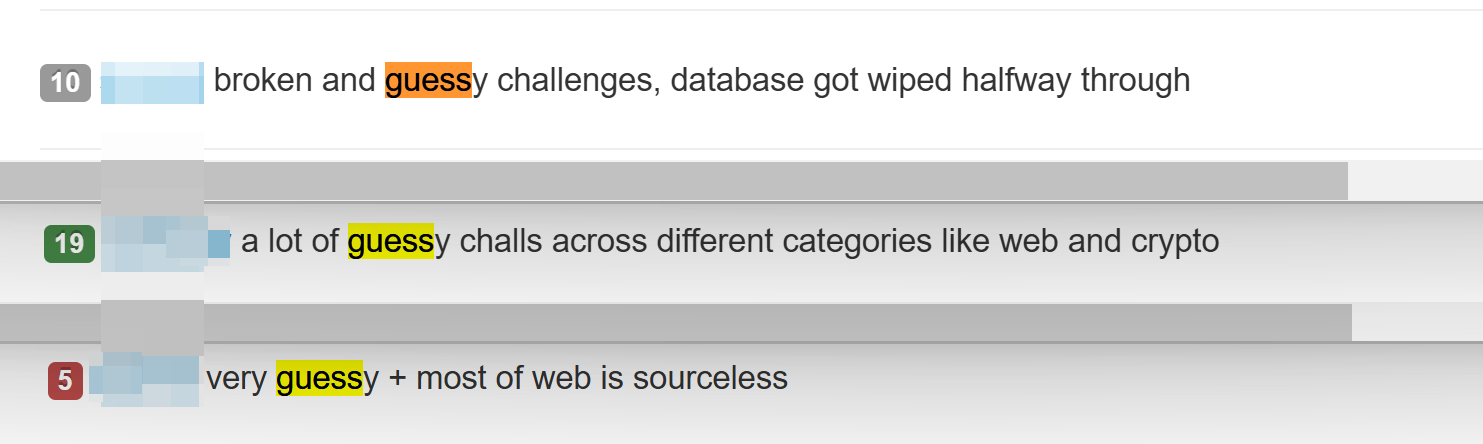Open the blurred username beside the 19 badge
Image resolution: width=1483 pixels, height=444 pixels.
click(166, 242)
